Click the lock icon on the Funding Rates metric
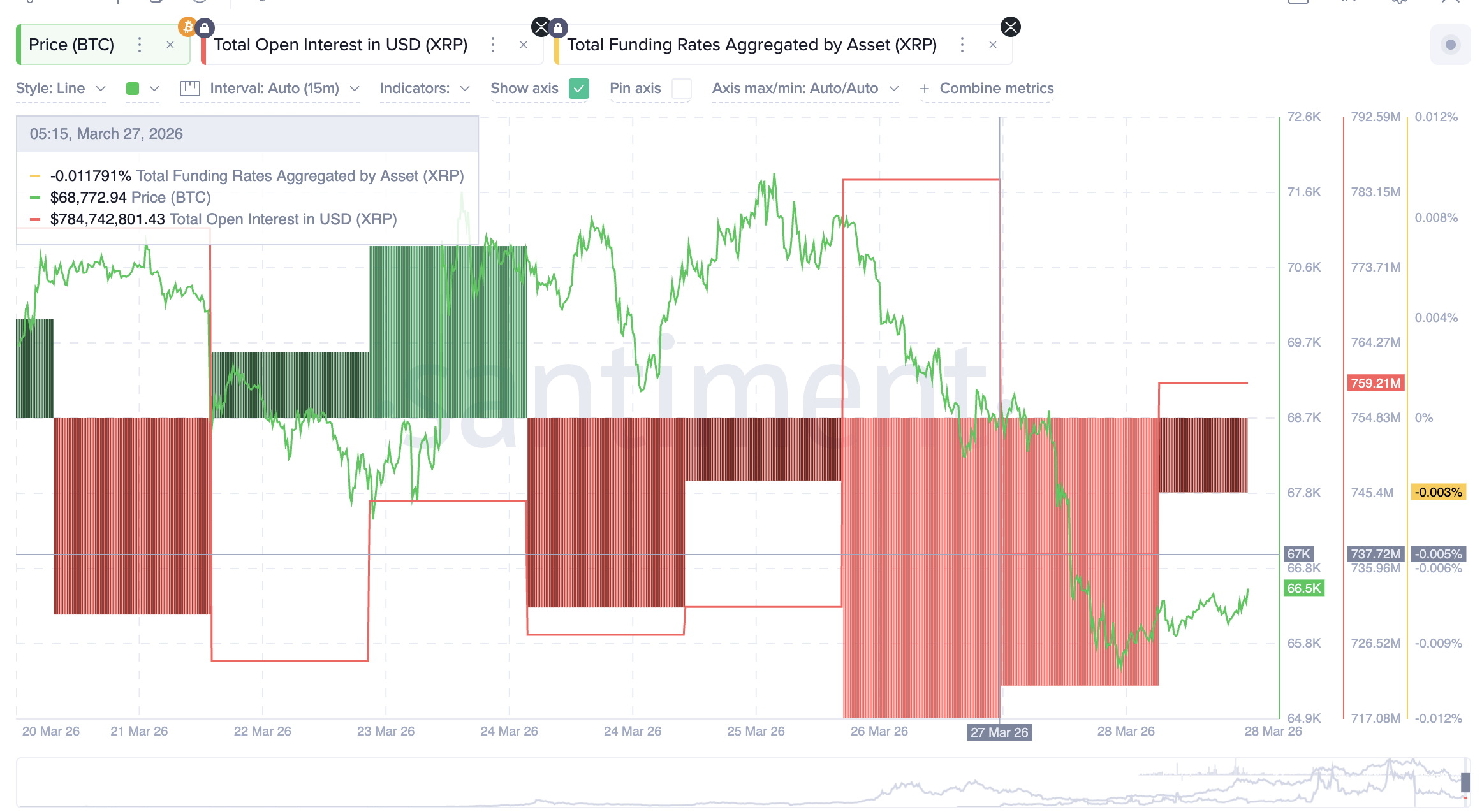The height and width of the screenshot is (812, 1482). 559,27
